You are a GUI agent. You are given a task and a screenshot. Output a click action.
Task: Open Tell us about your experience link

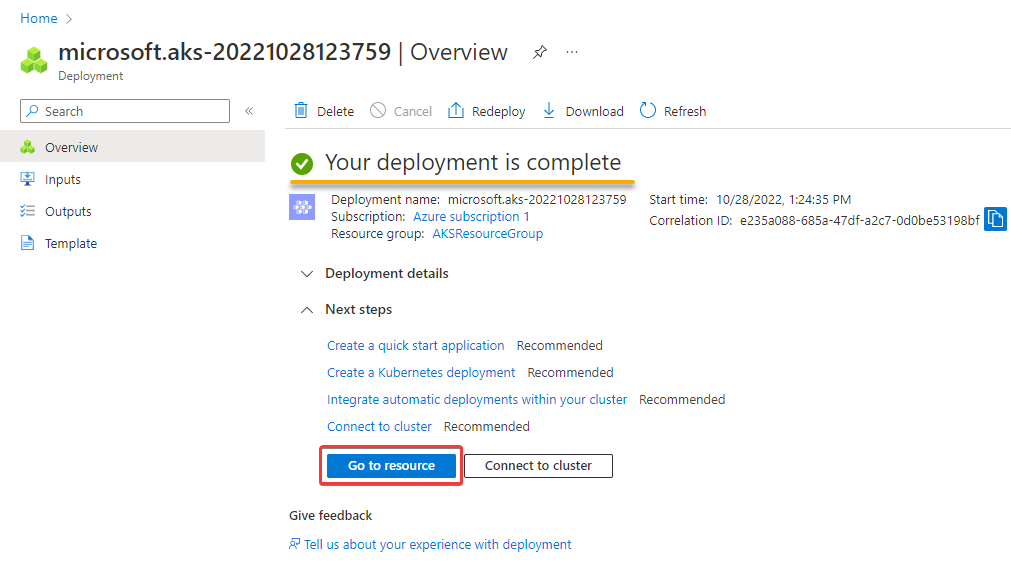437,545
